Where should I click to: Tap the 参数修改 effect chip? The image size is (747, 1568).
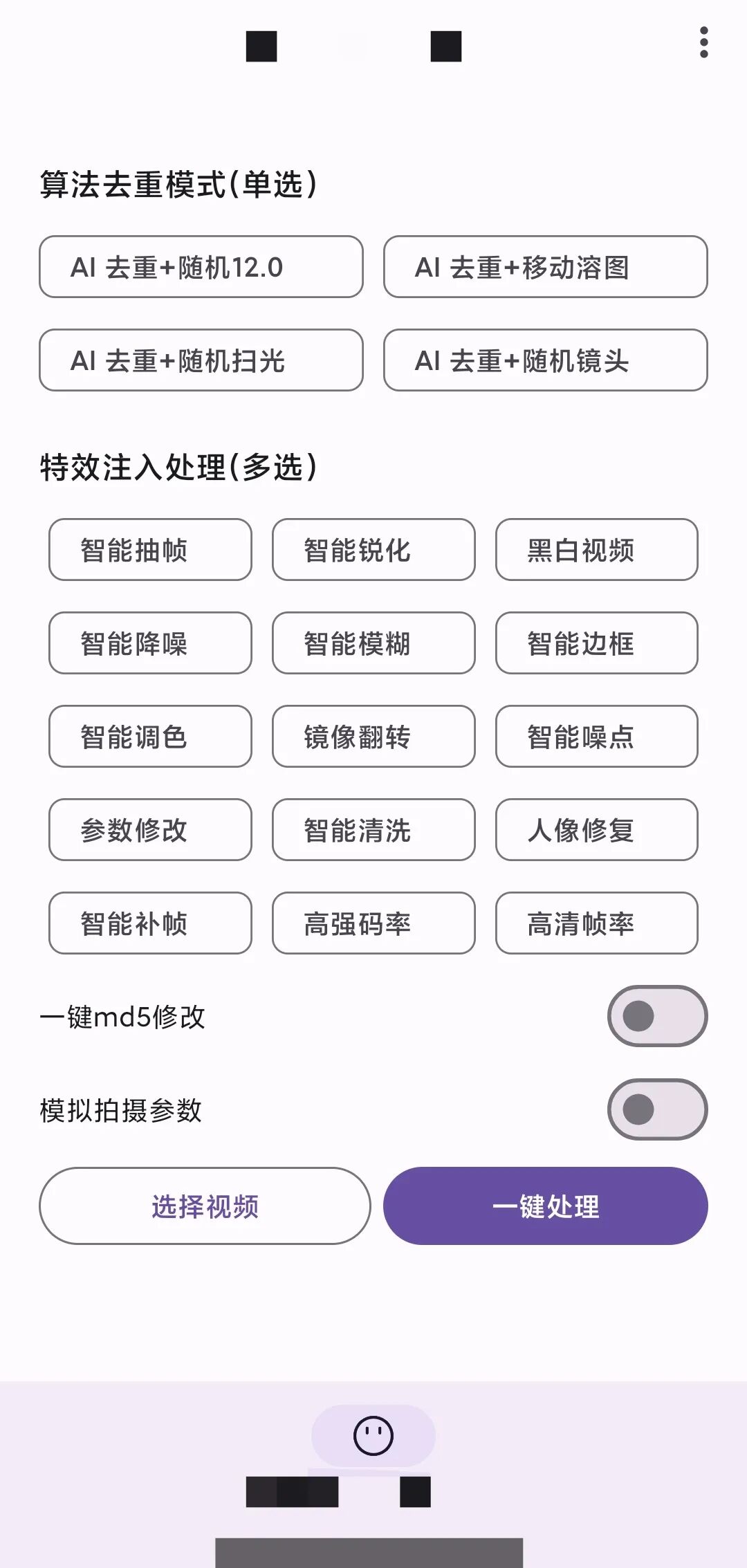click(x=150, y=830)
